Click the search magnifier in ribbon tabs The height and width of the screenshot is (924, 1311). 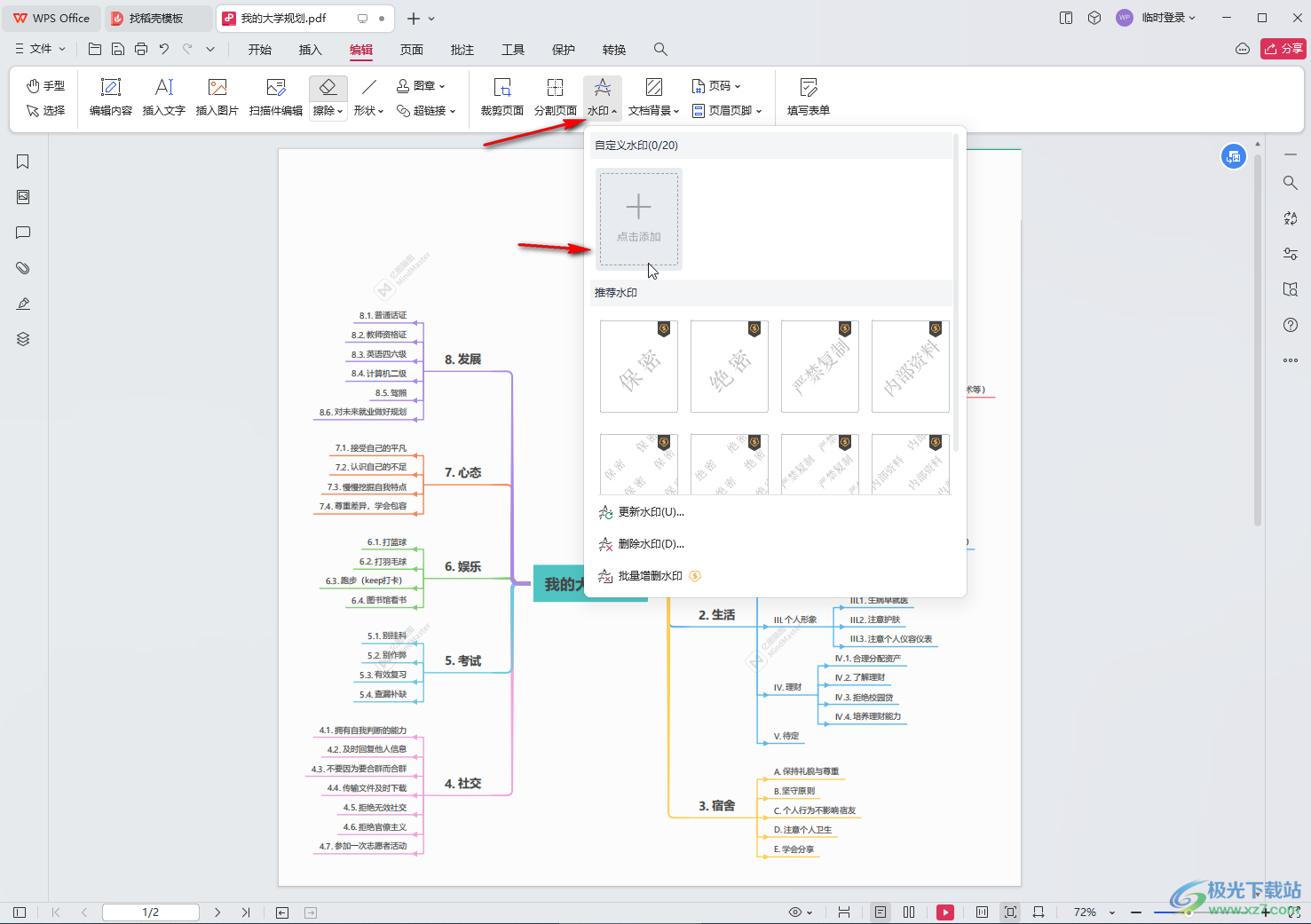[x=660, y=50]
